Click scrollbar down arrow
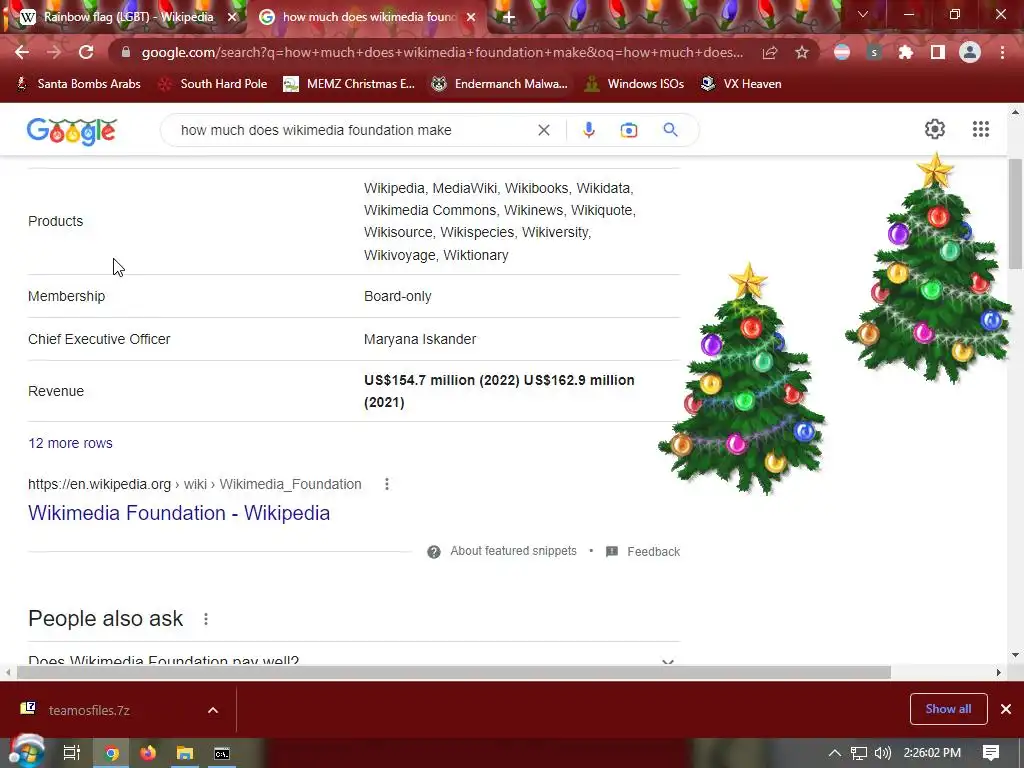This screenshot has height=768, width=1024. coord(1016,655)
